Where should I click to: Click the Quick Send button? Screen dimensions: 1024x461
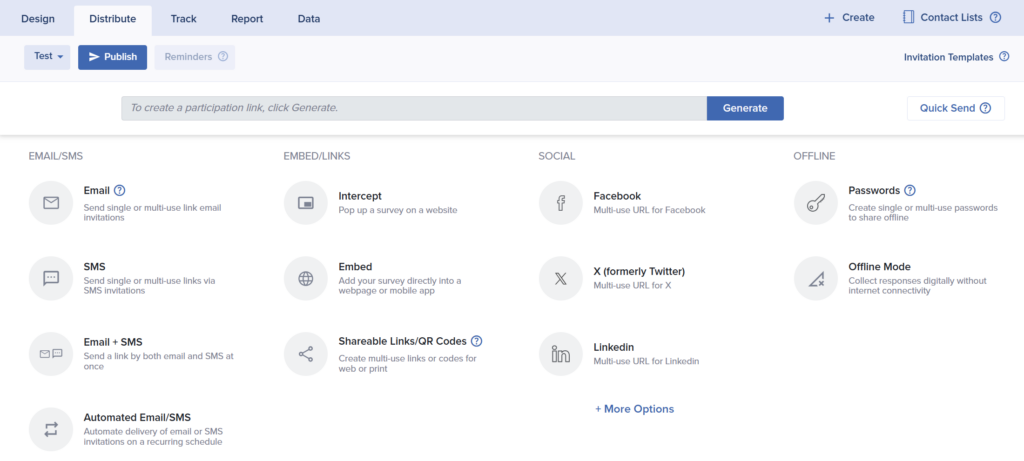pos(955,108)
